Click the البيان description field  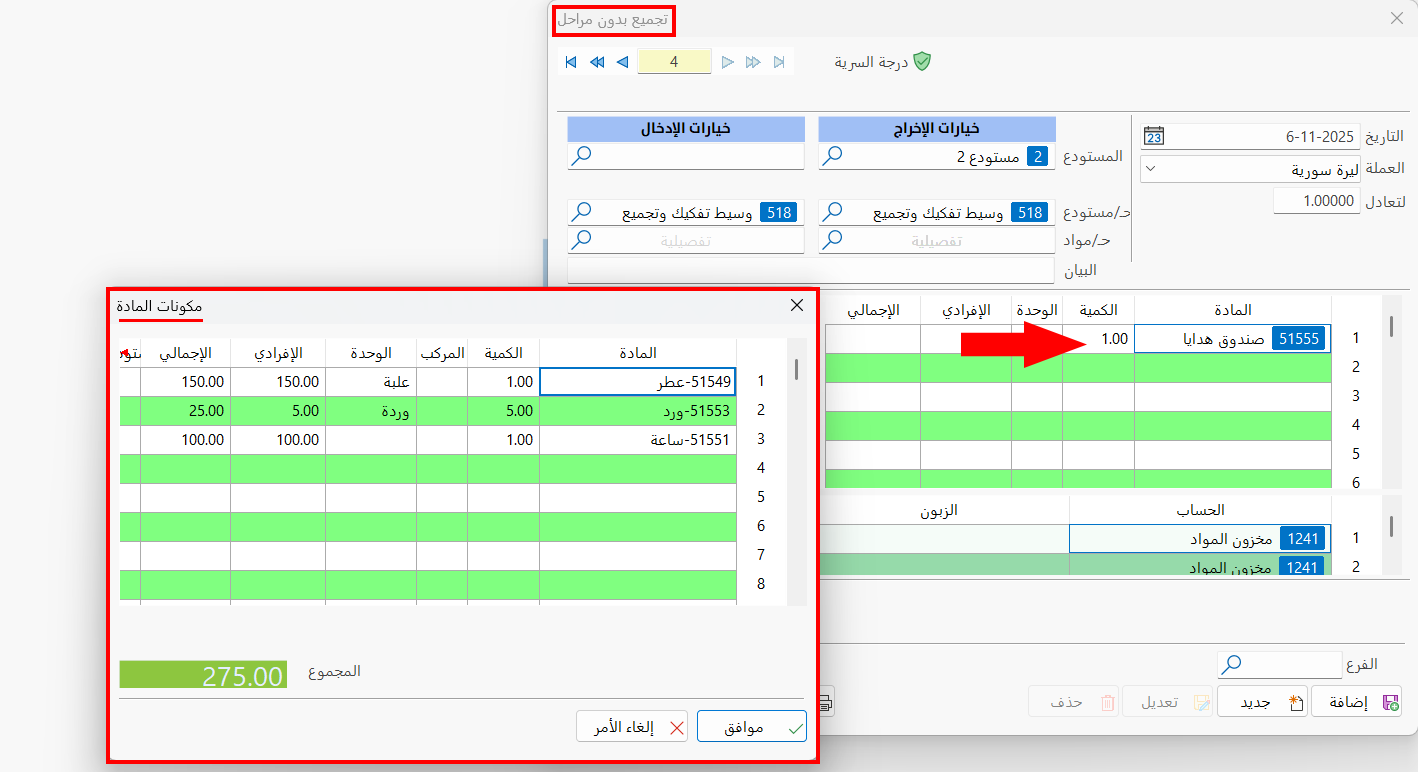click(x=811, y=270)
